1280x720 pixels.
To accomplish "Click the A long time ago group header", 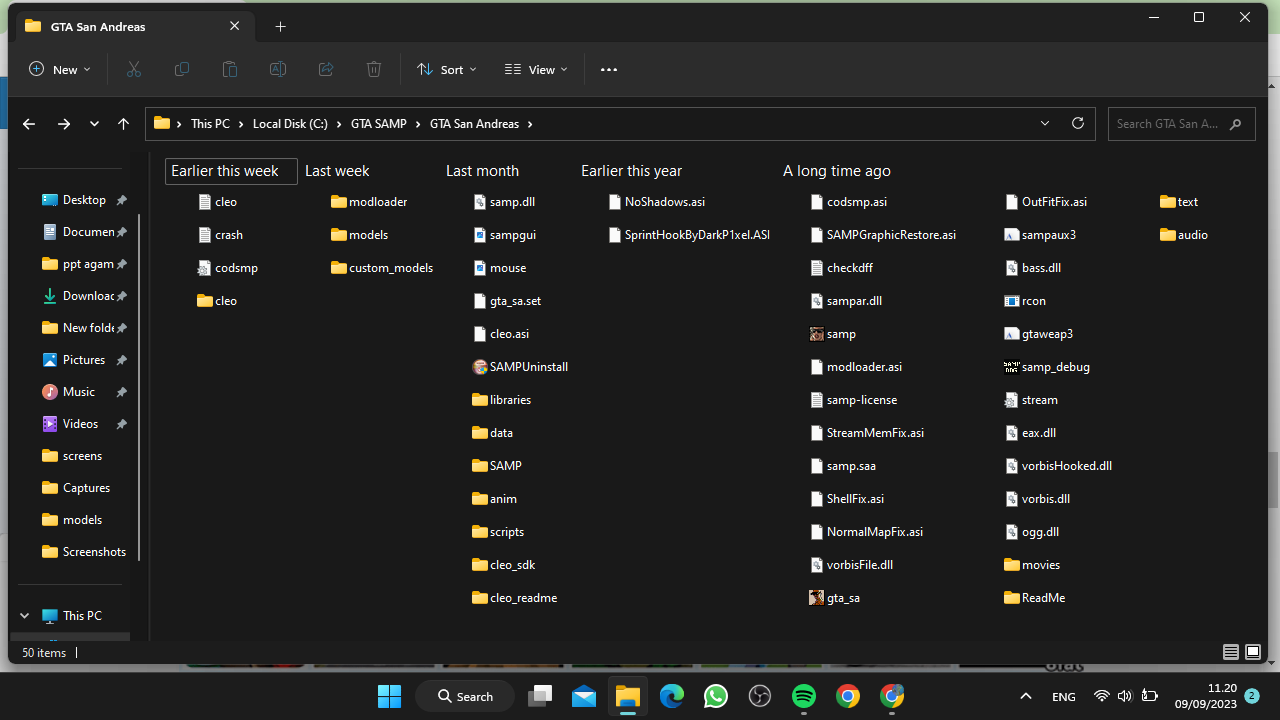I will (836, 171).
